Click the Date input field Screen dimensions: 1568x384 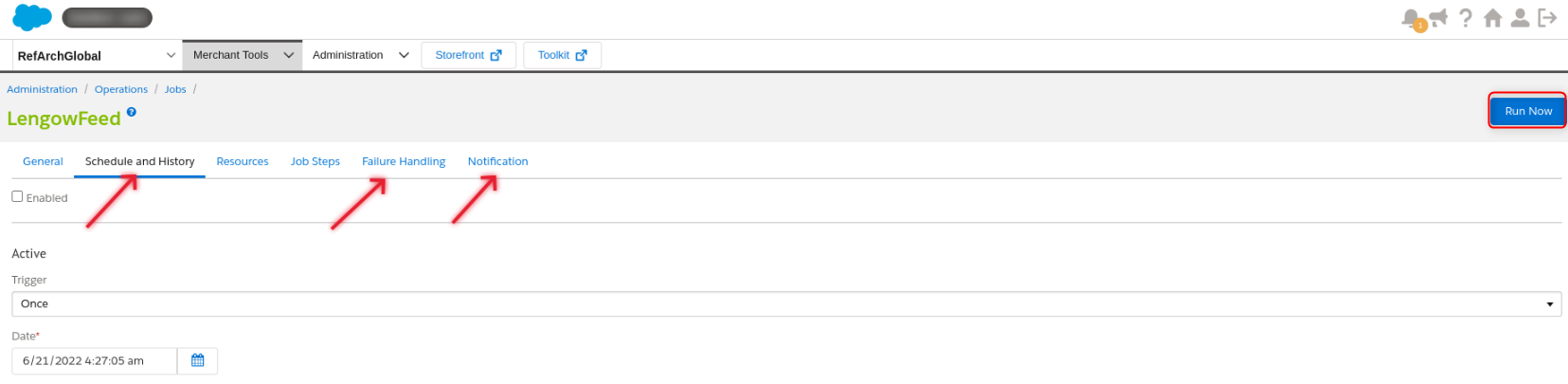(x=95, y=361)
